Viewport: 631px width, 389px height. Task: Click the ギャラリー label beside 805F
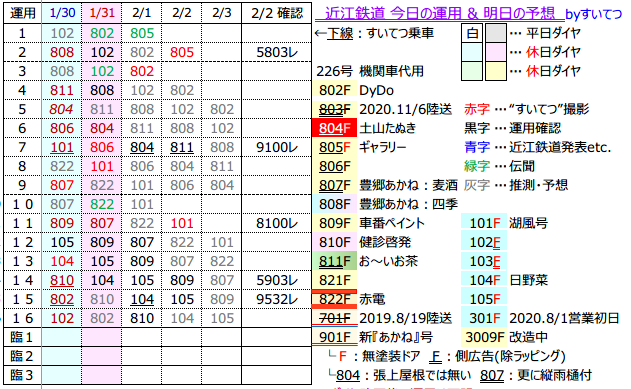click(382, 147)
